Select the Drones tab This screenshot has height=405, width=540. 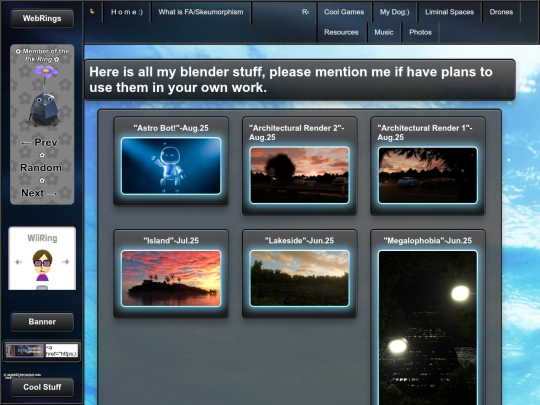[501, 12]
